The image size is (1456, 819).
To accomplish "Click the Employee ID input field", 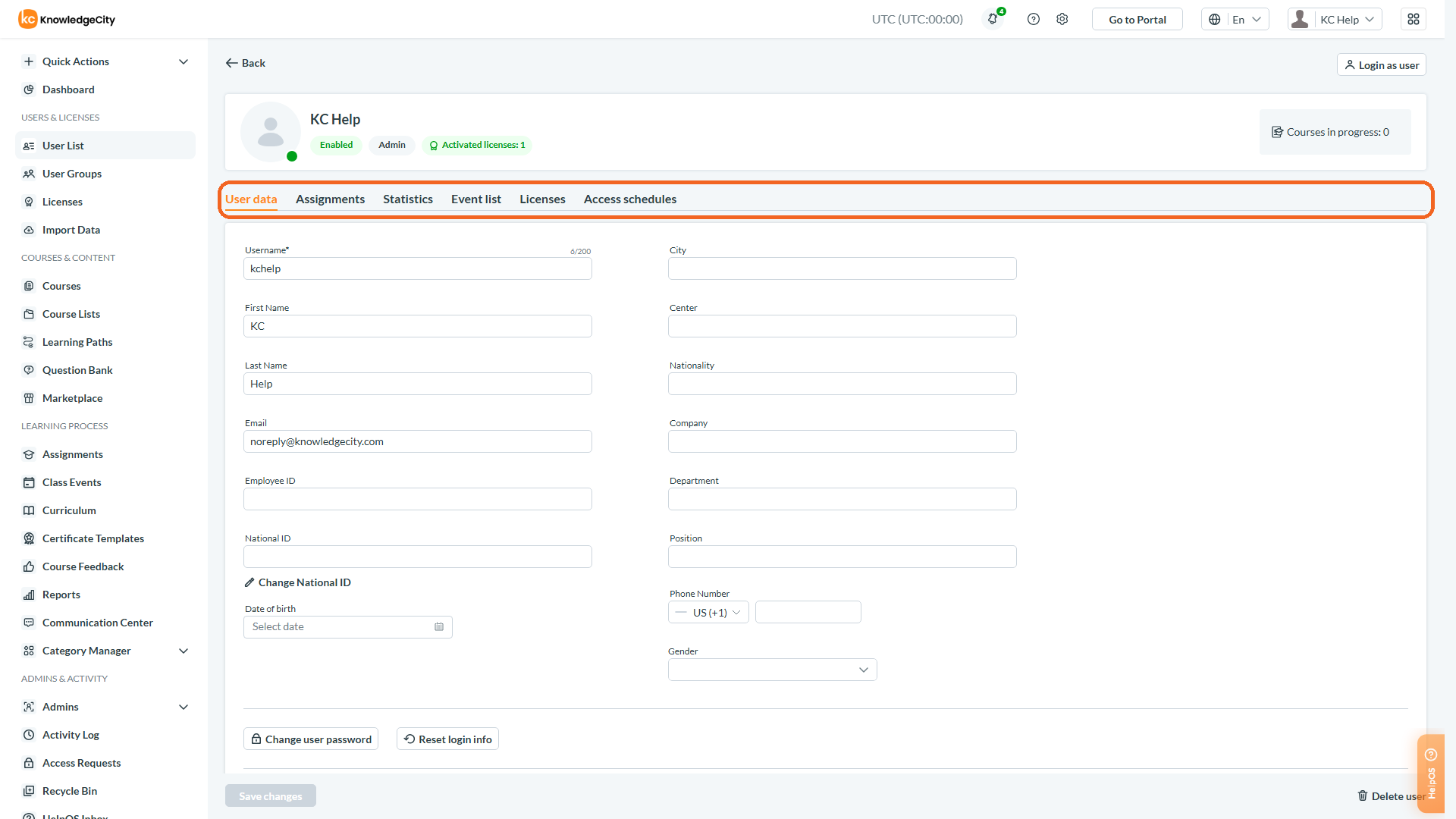I will [418, 499].
